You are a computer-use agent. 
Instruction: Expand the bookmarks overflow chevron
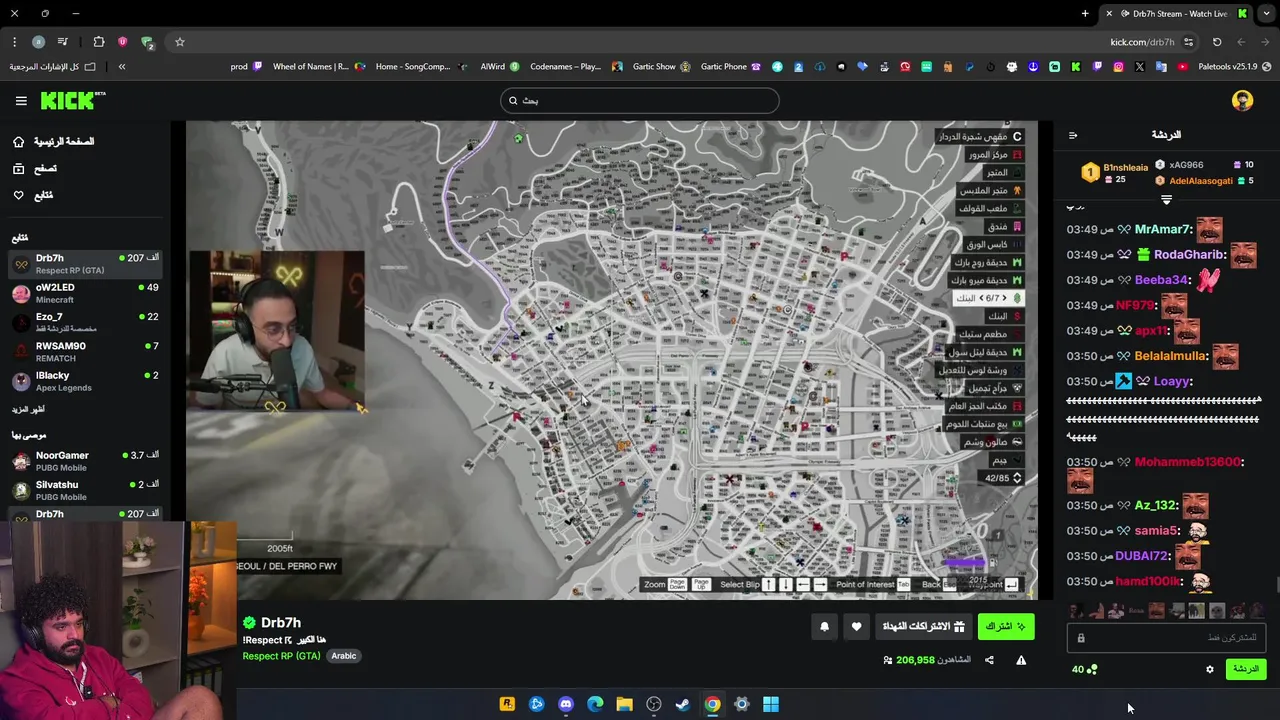click(122, 67)
